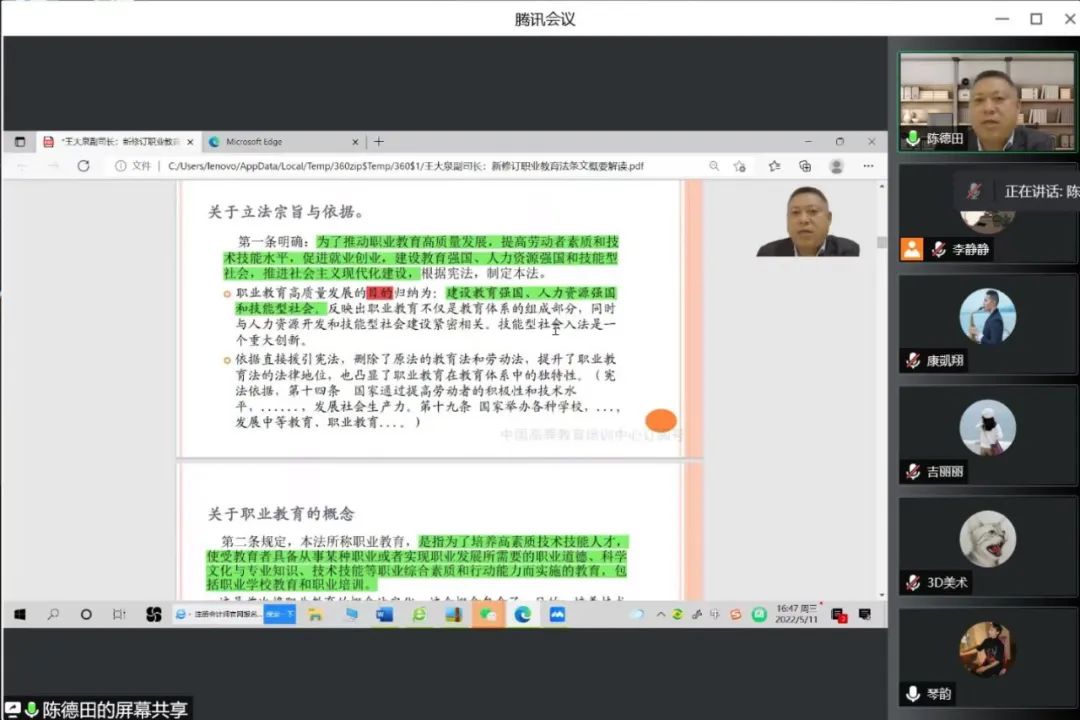Screen dimensions: 1080x720
Task: Open Edge settings and more ellipsis menu
Action: pyautogui.click(x=869, y=166)
